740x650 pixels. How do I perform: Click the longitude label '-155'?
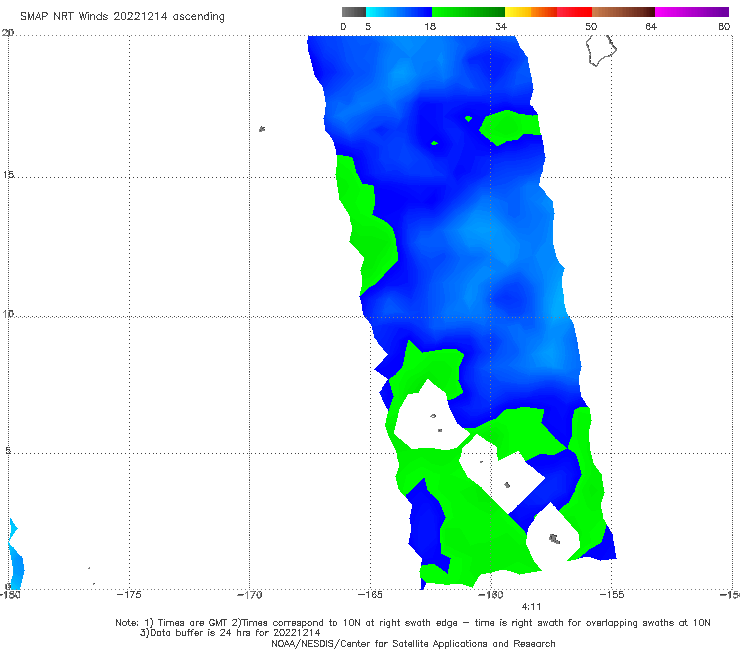[612, 595]
